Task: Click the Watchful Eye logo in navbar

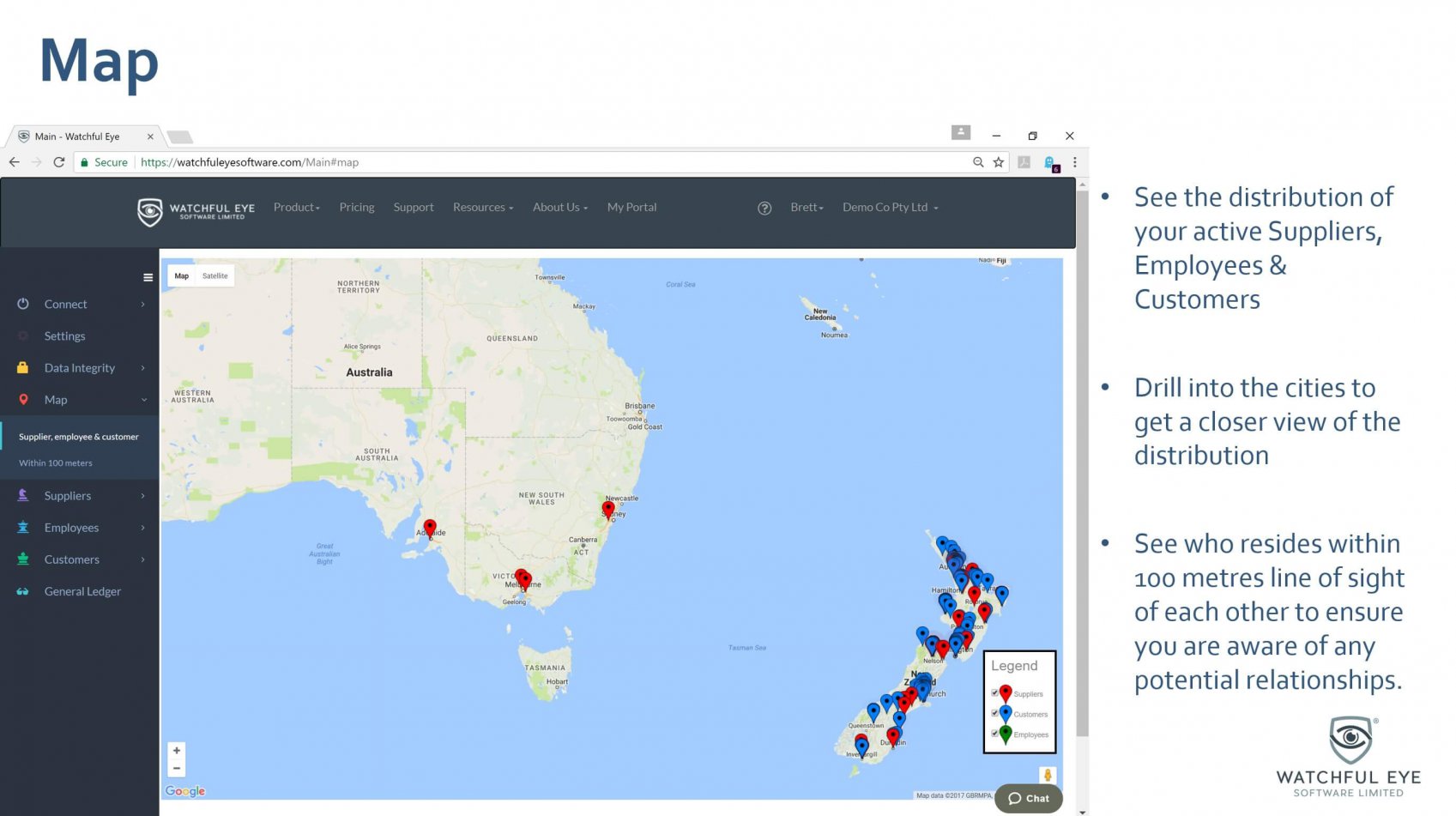Action: pos(196,211)
